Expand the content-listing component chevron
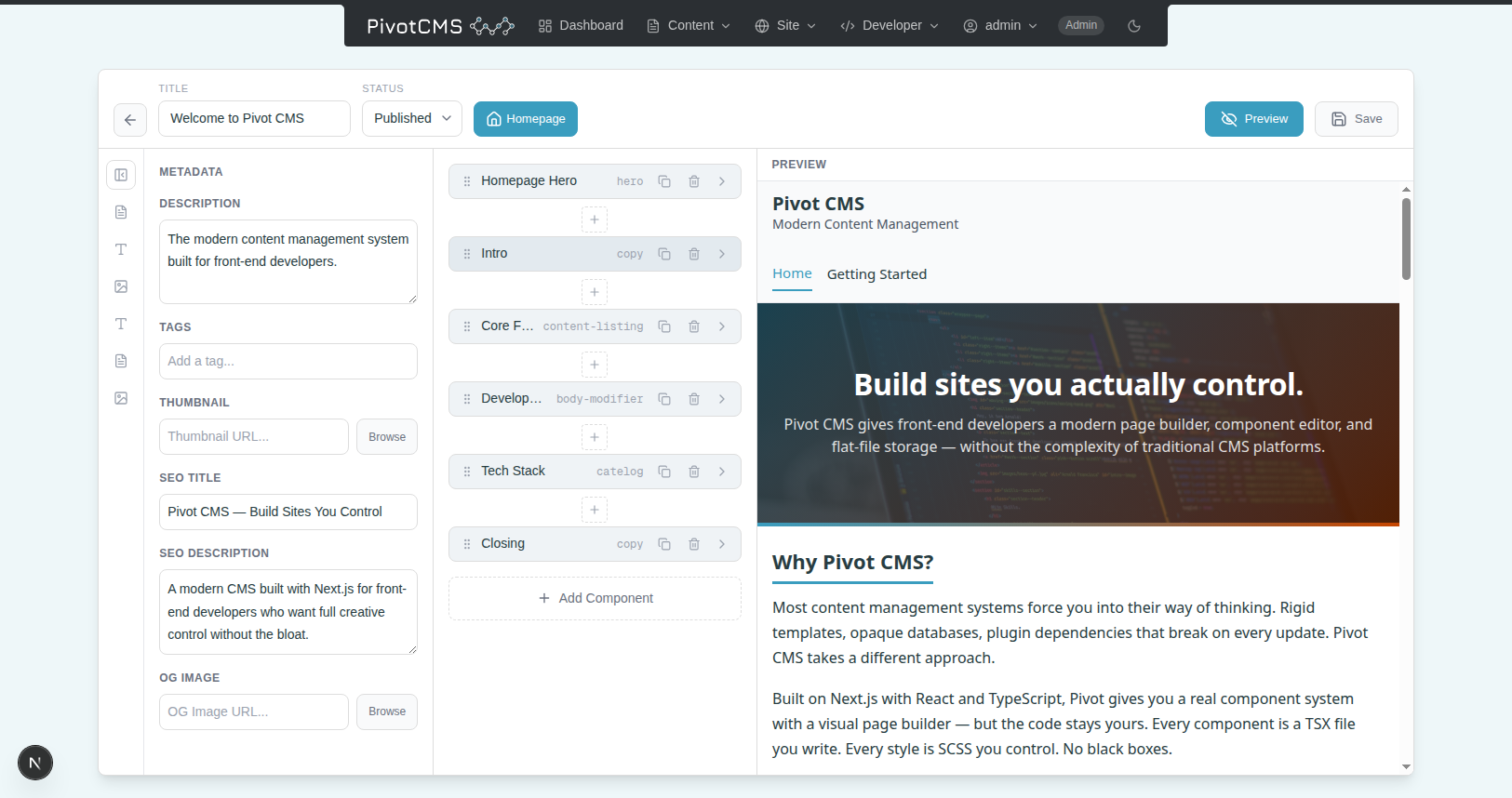The image size is (1512, 798). click(x=722, y=326)
